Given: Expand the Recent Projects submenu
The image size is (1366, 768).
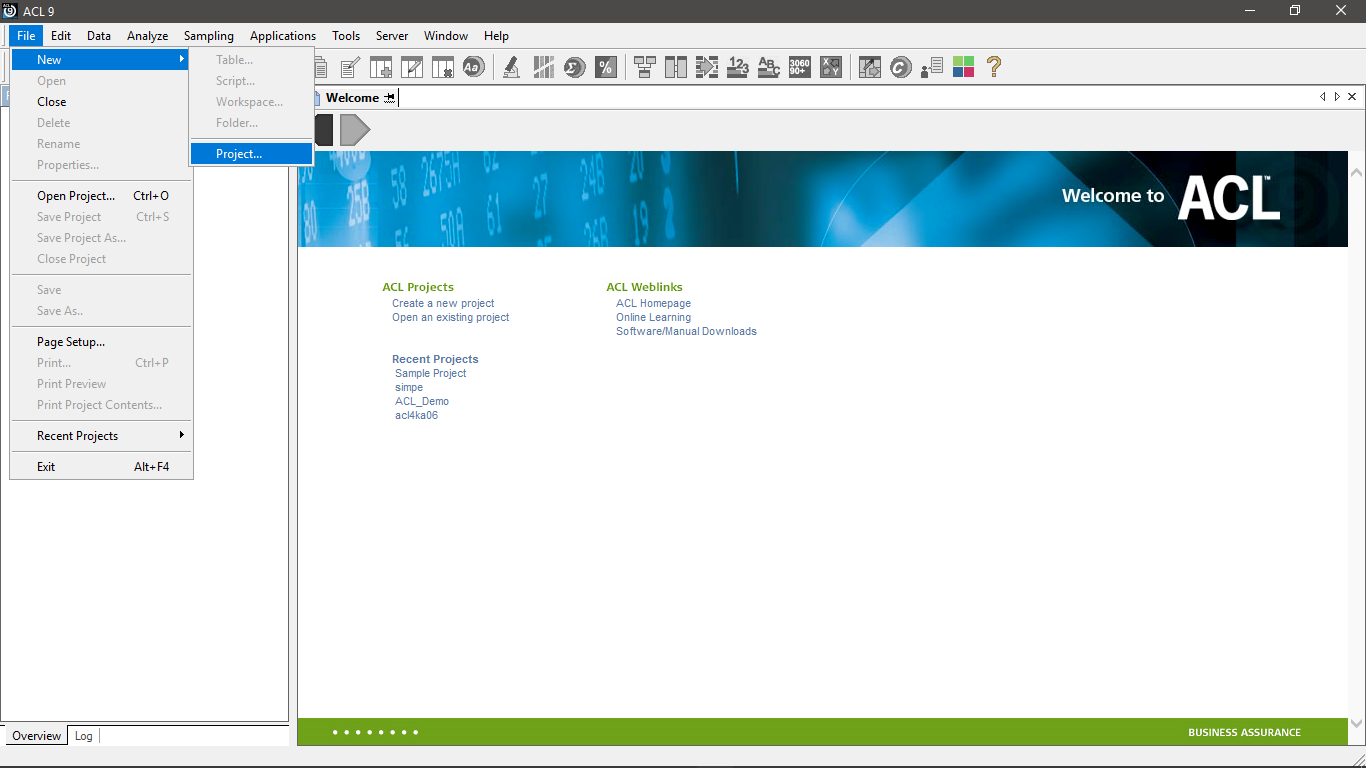Looking at the screenshot, I should 100,435.
